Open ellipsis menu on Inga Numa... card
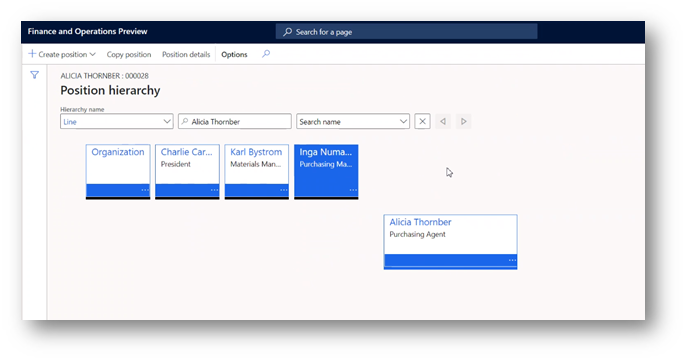Screen dimensions: 687x362 [x=353, y=190]
